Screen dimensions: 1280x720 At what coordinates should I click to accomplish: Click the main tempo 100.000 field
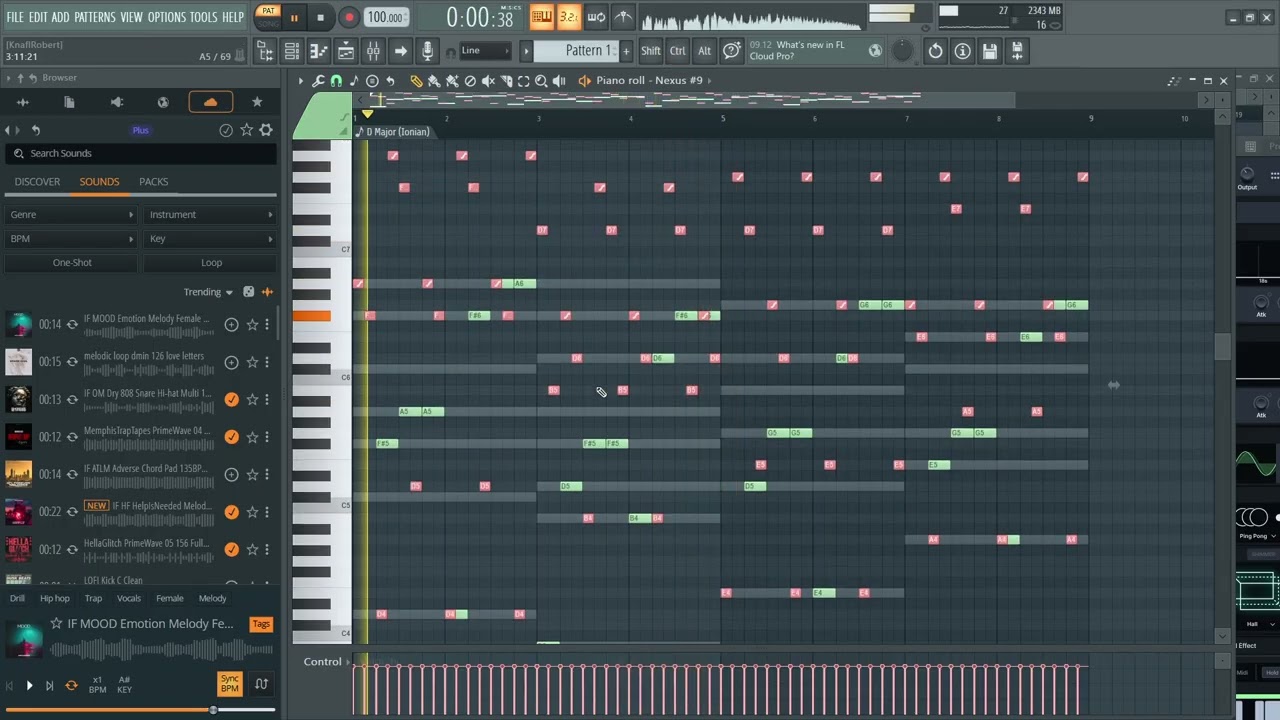pyautogui.click(x=385, y=17)
